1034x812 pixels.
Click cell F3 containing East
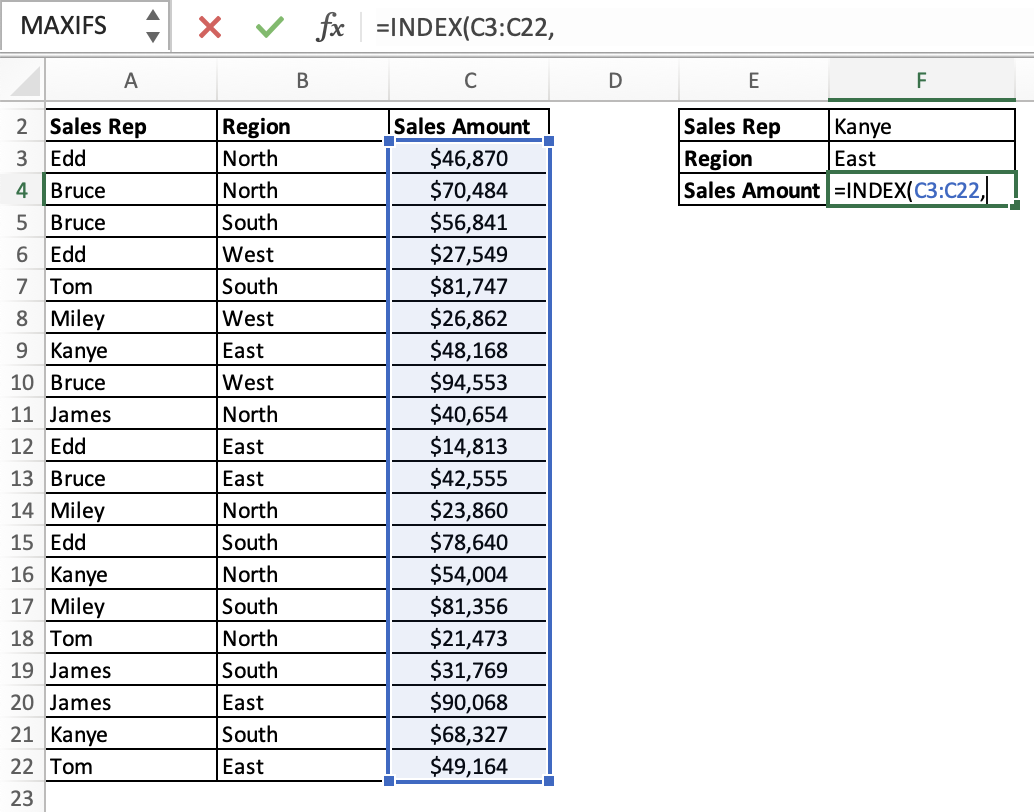click(x=921, y=158)
